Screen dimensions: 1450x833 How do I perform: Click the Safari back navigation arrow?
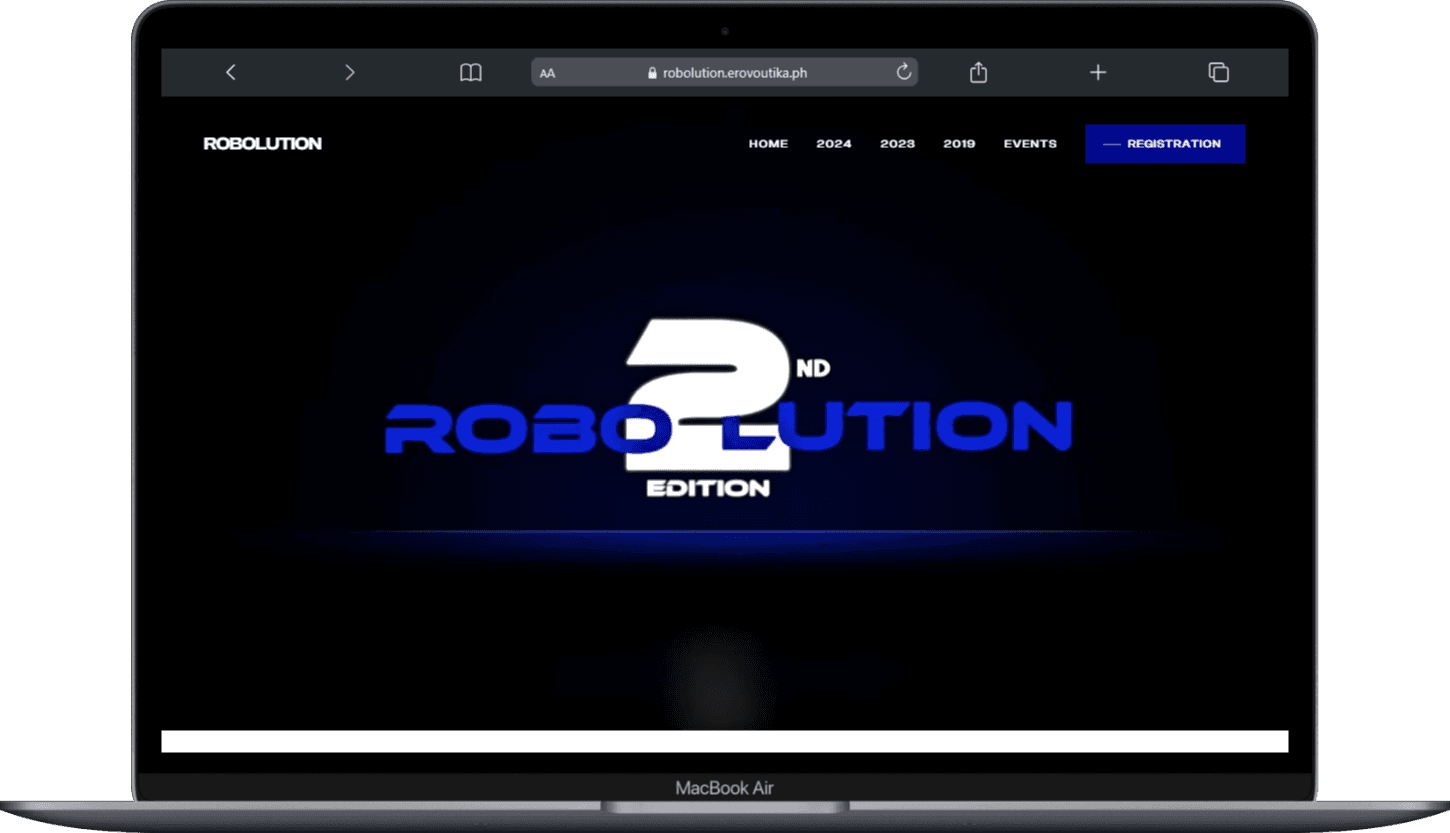tap(231, 72)
